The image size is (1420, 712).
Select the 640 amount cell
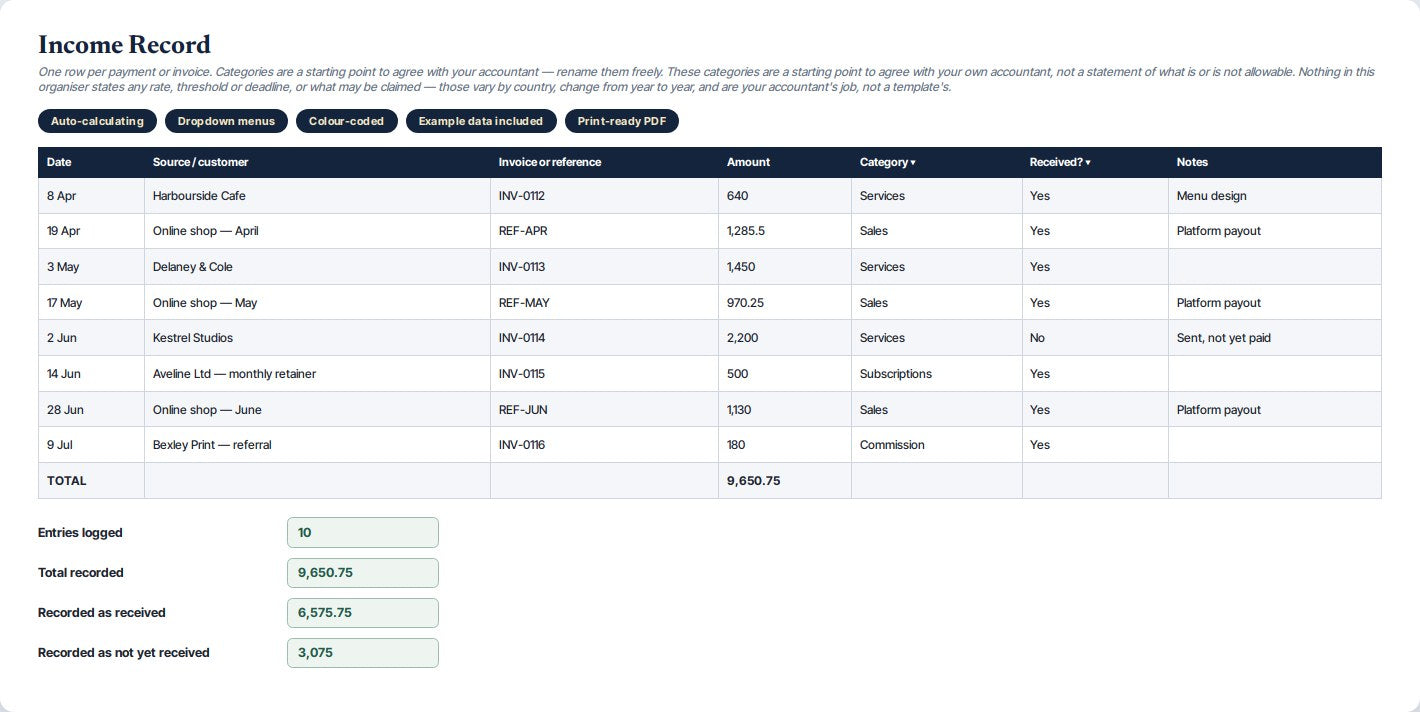(x=784, y=196)
